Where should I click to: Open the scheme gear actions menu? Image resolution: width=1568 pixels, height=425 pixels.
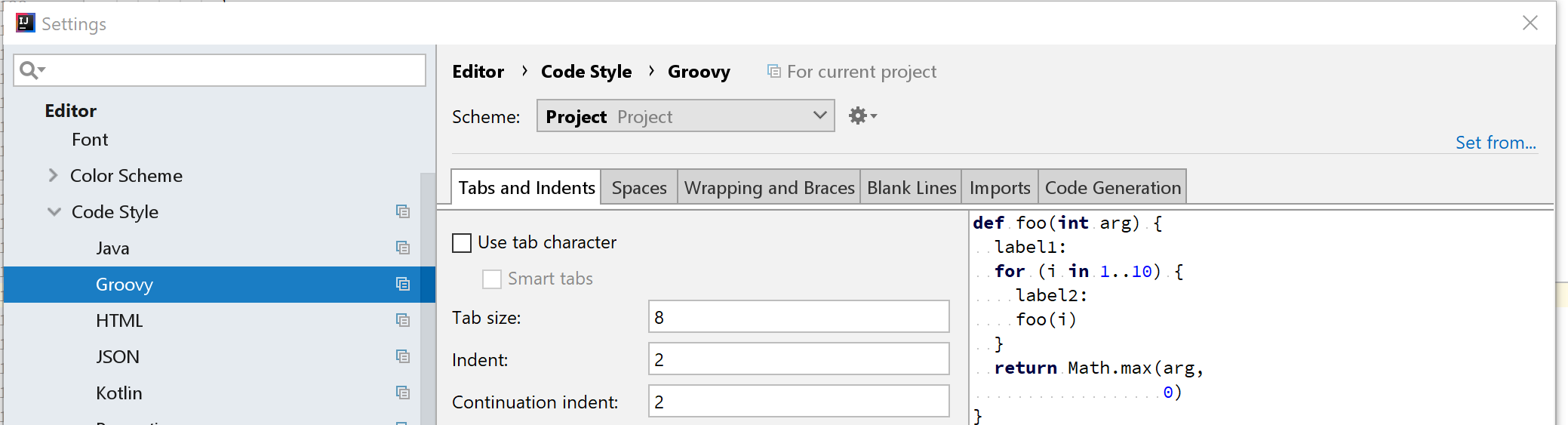point(862,116)
